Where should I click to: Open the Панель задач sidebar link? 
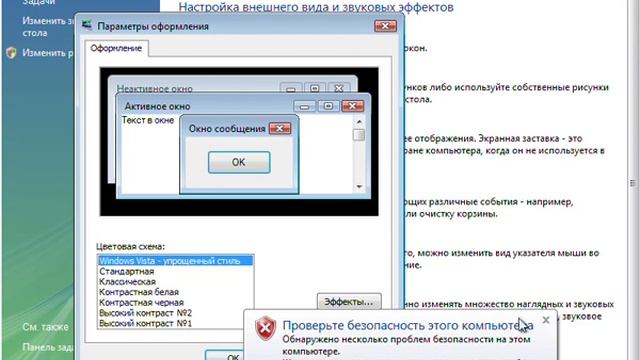tap(47, 347)
